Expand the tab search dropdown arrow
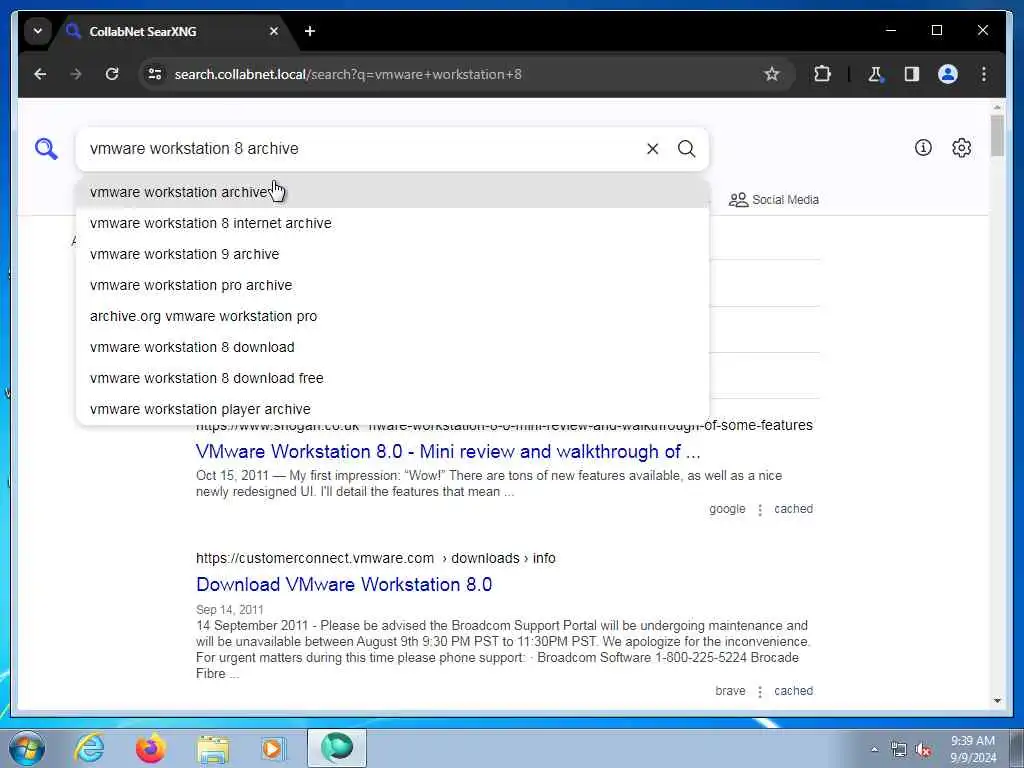Image resolution: width=1024 pixels, height=768 pixels. tap(38, 31)
